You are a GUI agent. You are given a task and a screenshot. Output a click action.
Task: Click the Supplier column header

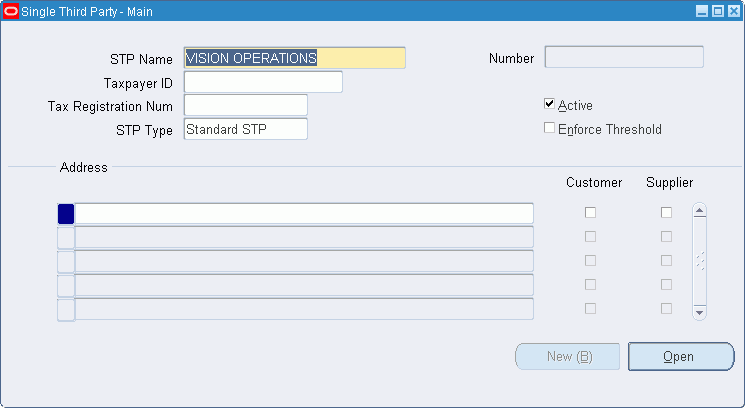[x=669, y=182]
